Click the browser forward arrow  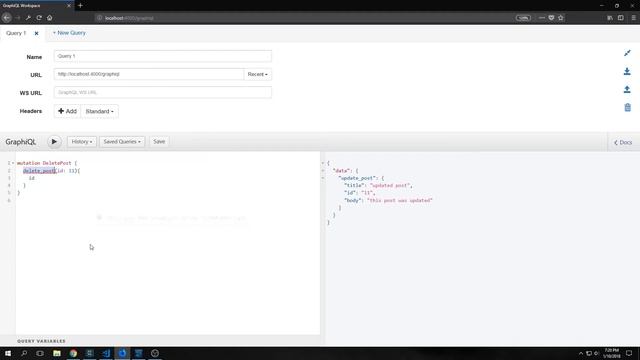(18, 18)
